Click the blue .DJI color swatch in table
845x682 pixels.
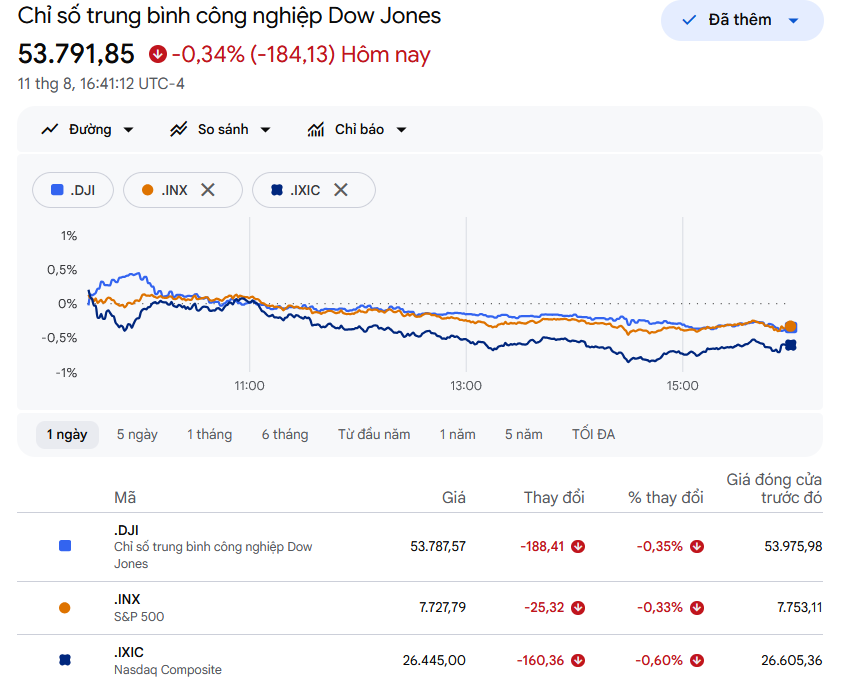click(65, 546)
